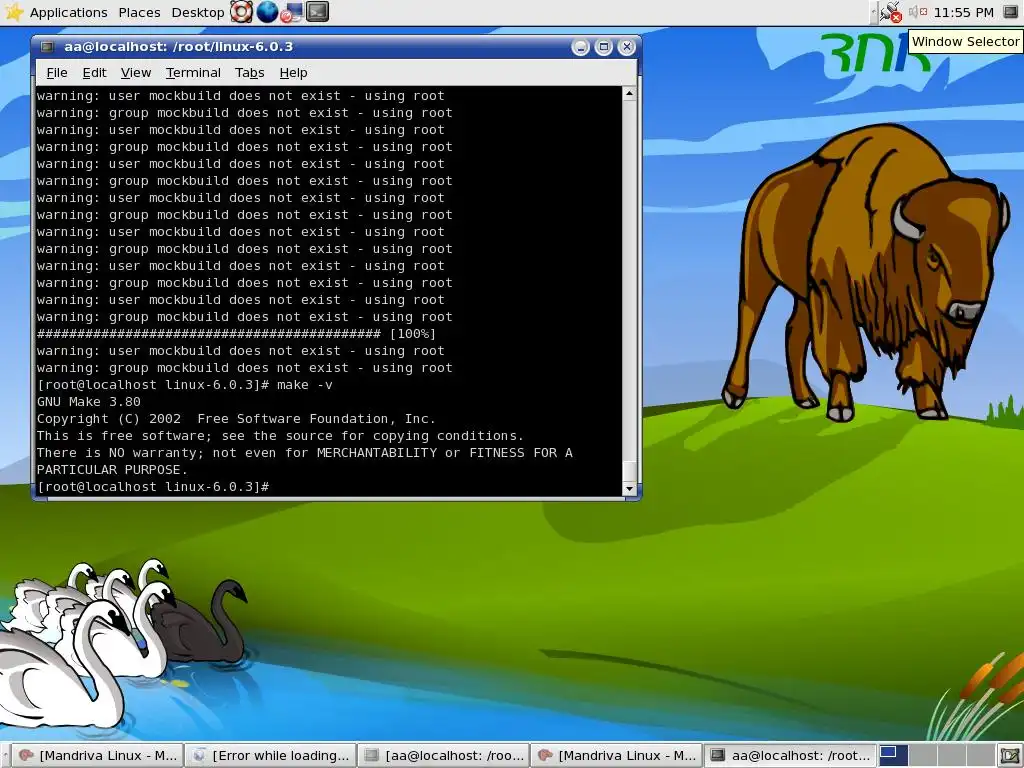Click the terminal scrollbar thumb
This screenshot has width=1024, height=768.
click(x=630, y=470)
